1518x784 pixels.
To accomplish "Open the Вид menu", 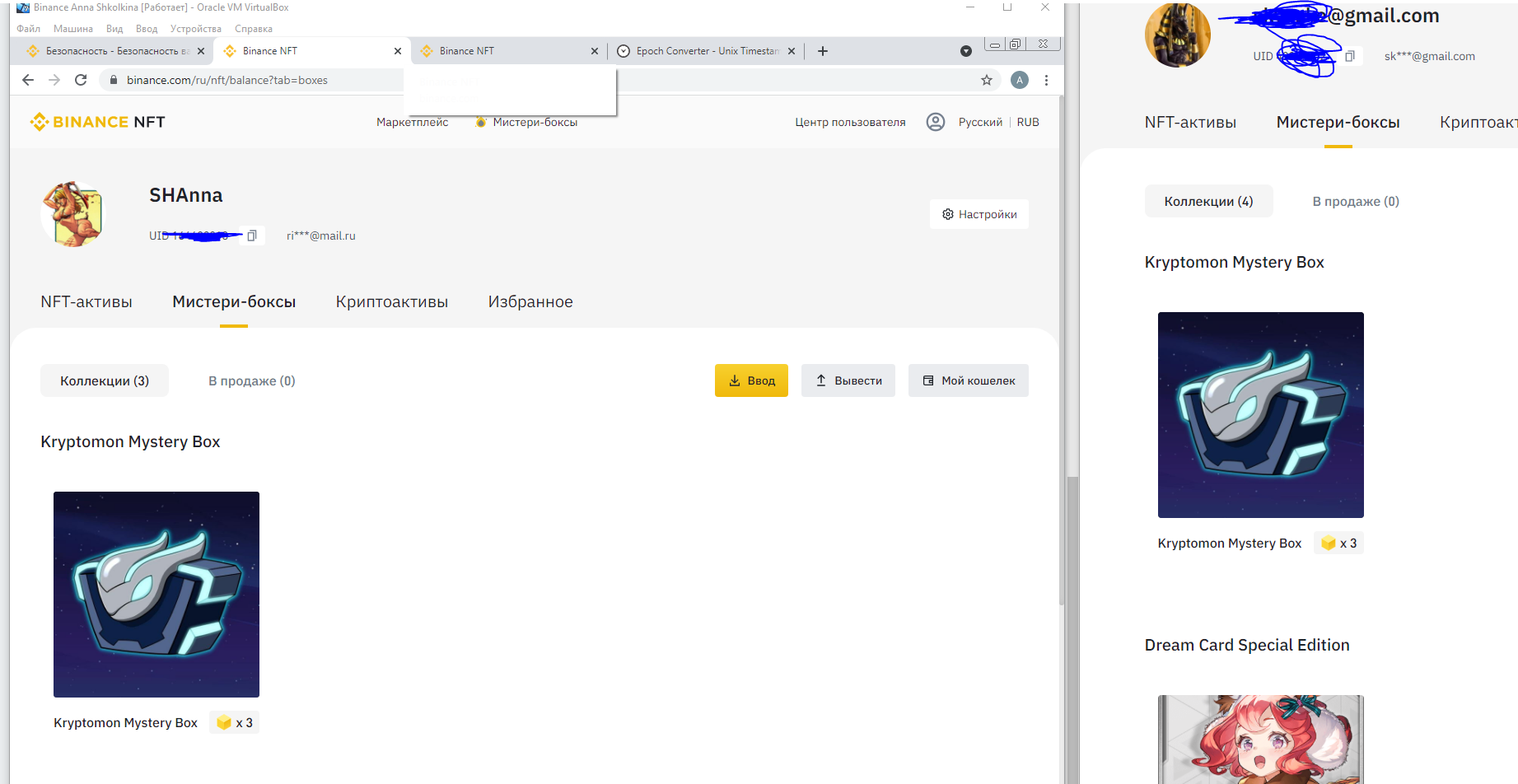I will pos(114,29).
